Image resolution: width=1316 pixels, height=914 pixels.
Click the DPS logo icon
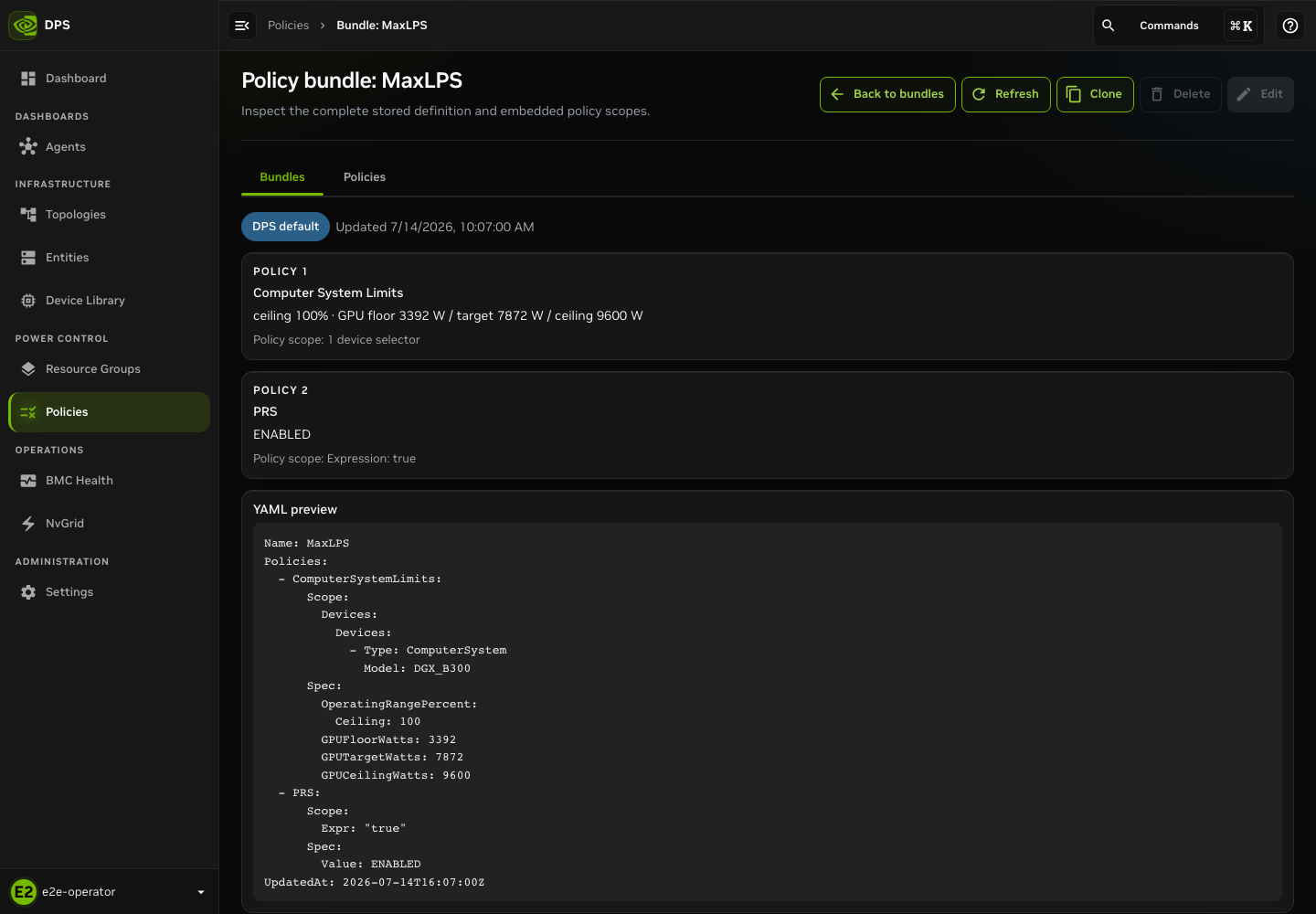coord(24,26)
